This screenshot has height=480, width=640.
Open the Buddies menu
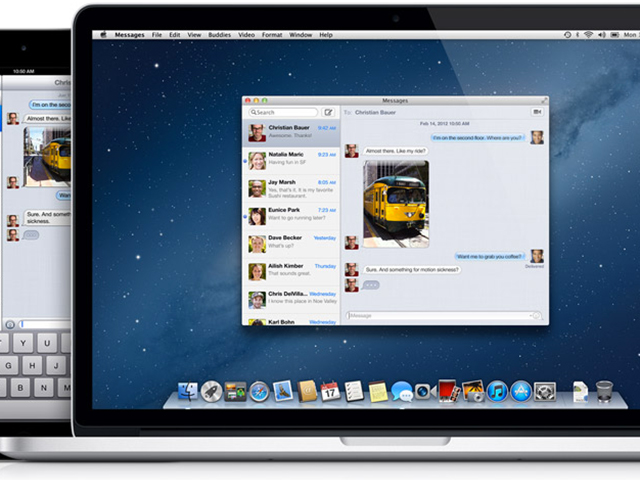220,35
